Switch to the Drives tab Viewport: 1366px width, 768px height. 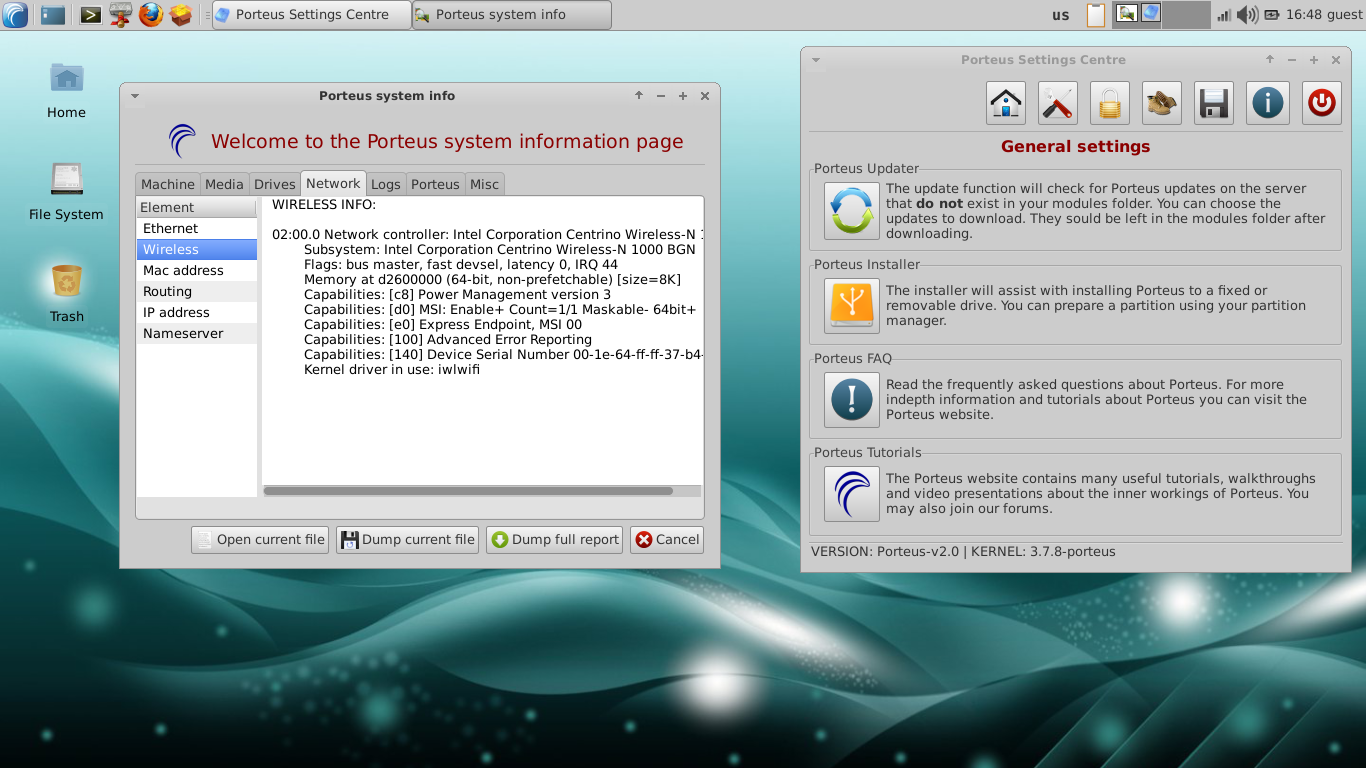pos(275,184)
